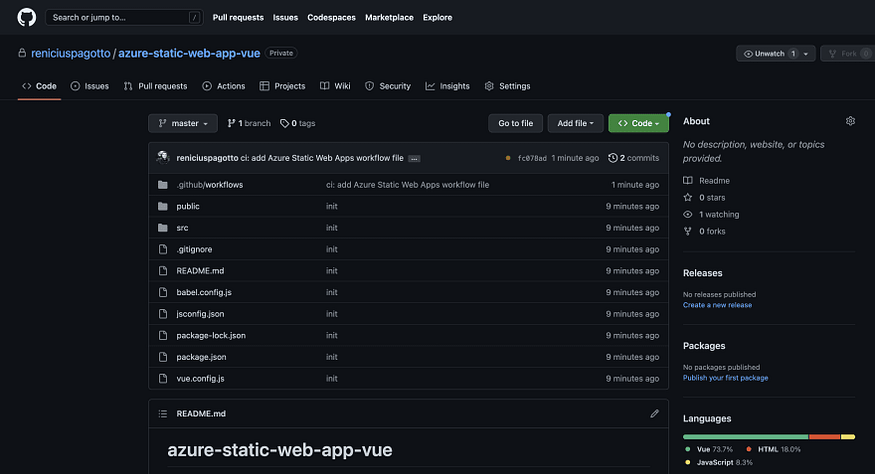Click the book icon beside Readme
This screenshot has height=474, width=875.
(x=688, y=180)
